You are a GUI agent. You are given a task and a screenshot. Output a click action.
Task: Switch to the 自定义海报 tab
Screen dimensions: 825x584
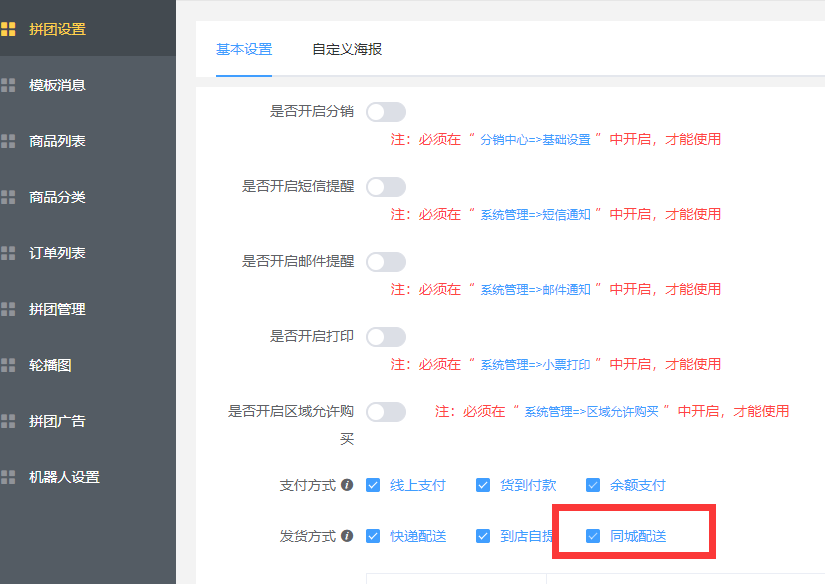click(x=346, y=49)
